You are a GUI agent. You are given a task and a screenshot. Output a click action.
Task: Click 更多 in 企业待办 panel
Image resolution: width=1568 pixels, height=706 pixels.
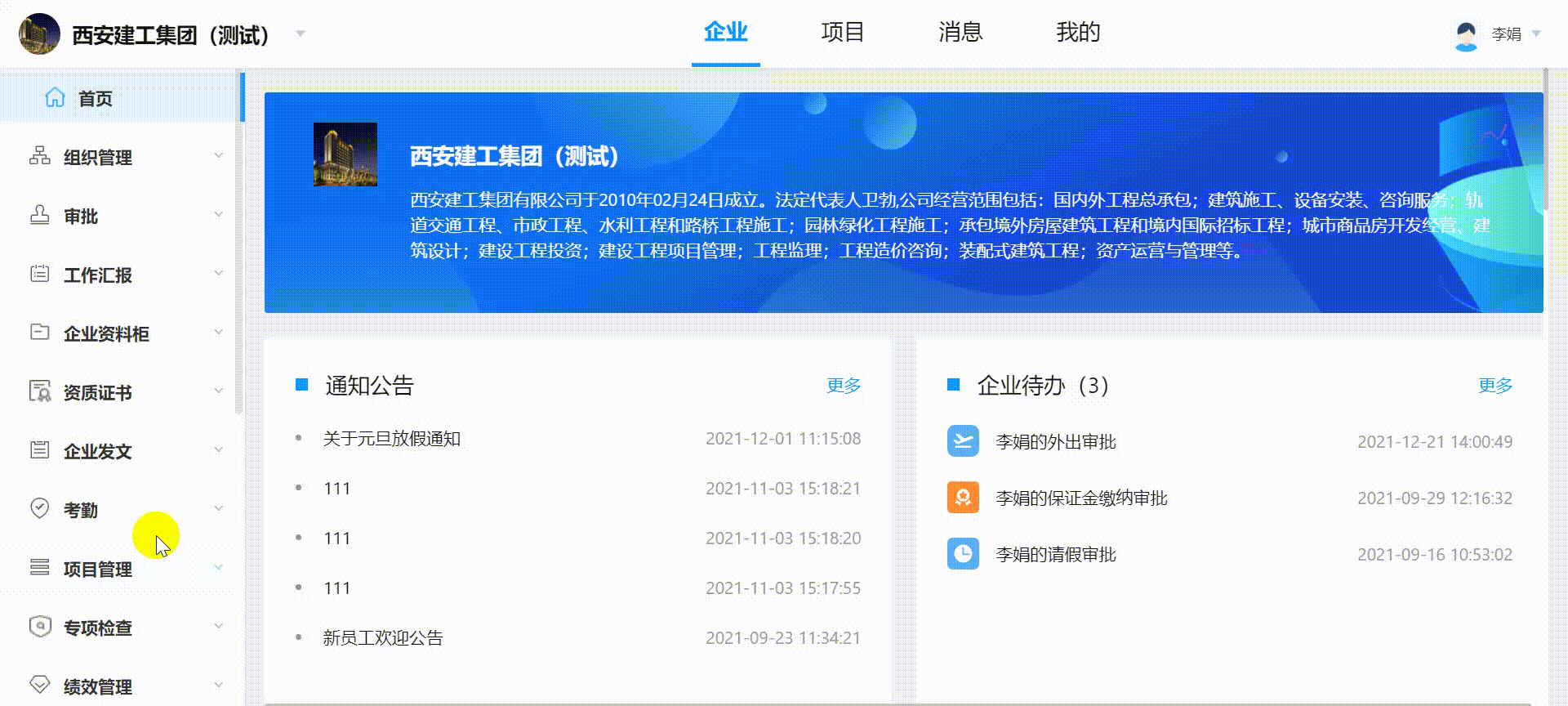(1495, 385)
